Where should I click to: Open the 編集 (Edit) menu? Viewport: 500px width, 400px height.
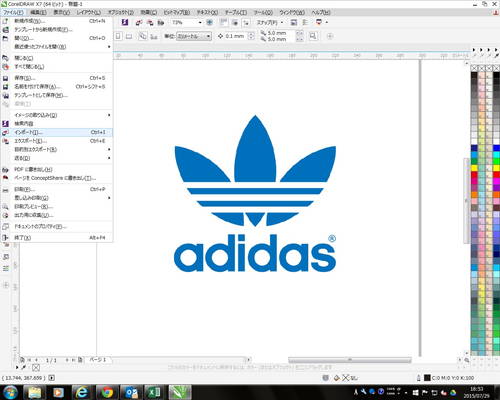38,12
